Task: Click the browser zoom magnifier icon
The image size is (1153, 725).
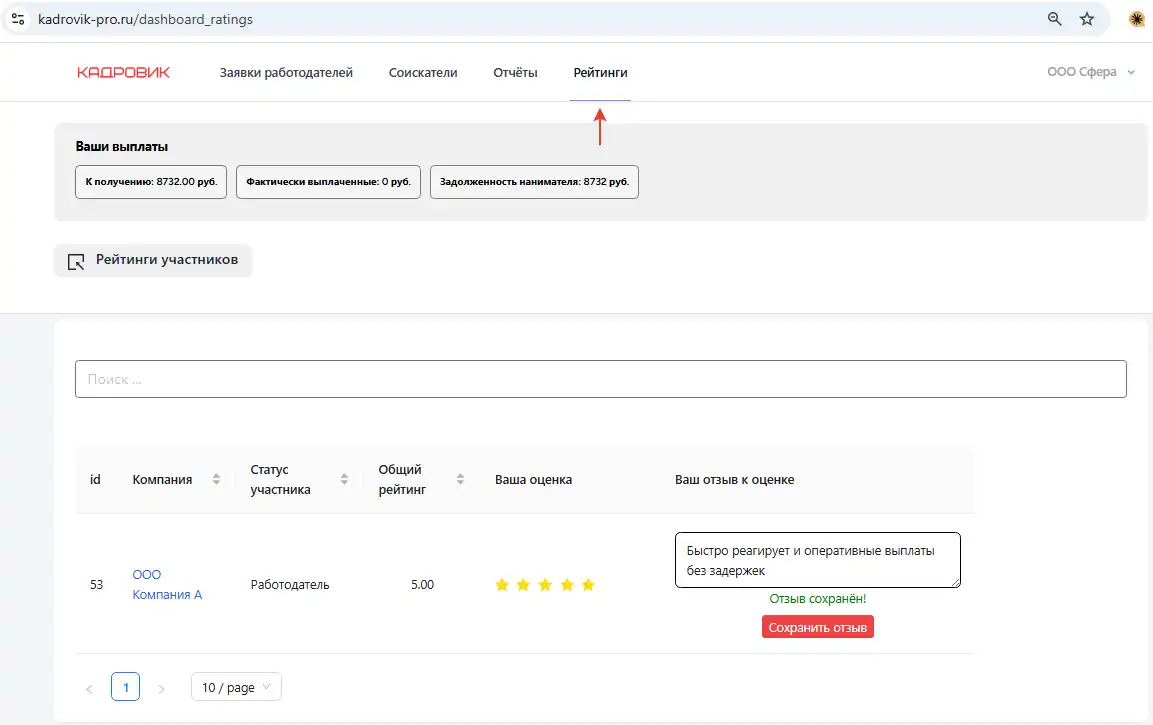Action: 1054,19
